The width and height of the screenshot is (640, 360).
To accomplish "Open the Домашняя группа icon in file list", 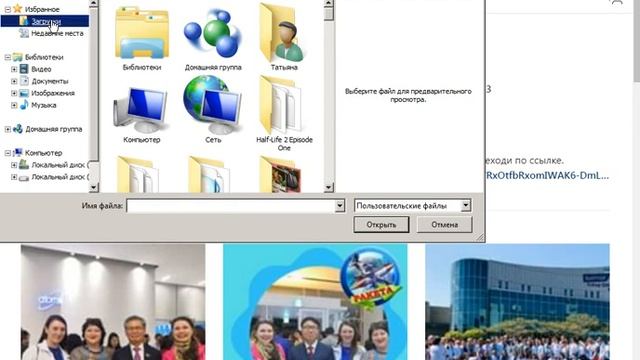I will click(x=213, y=39).
